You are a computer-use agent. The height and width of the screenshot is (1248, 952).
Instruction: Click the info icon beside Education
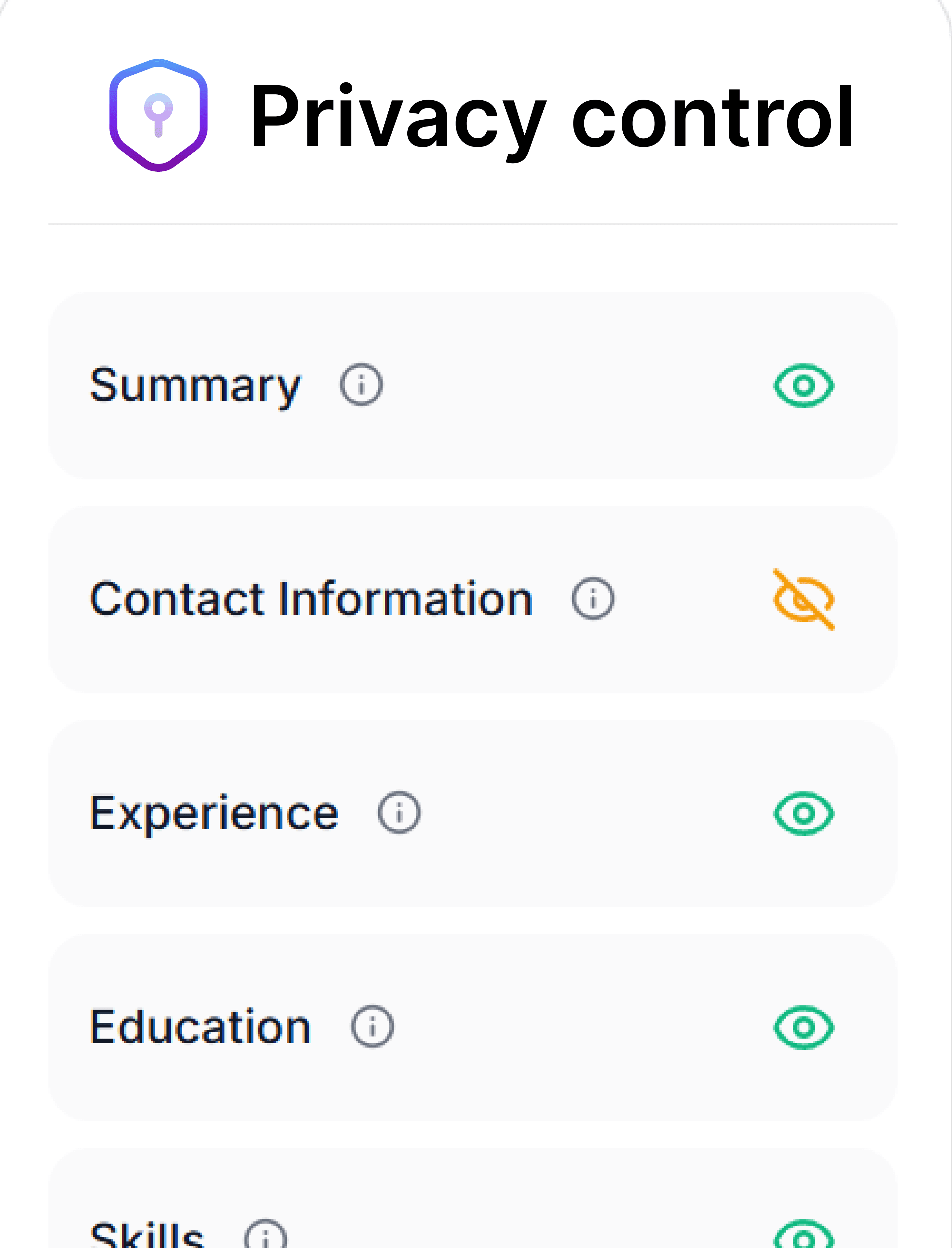click(372, 1026)
